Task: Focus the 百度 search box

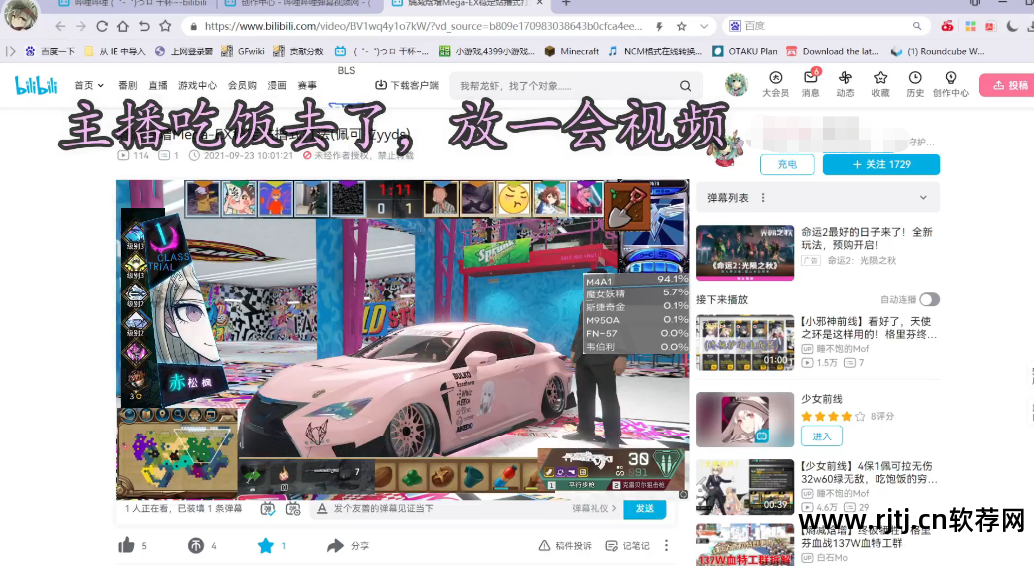Action: point(824,26)
